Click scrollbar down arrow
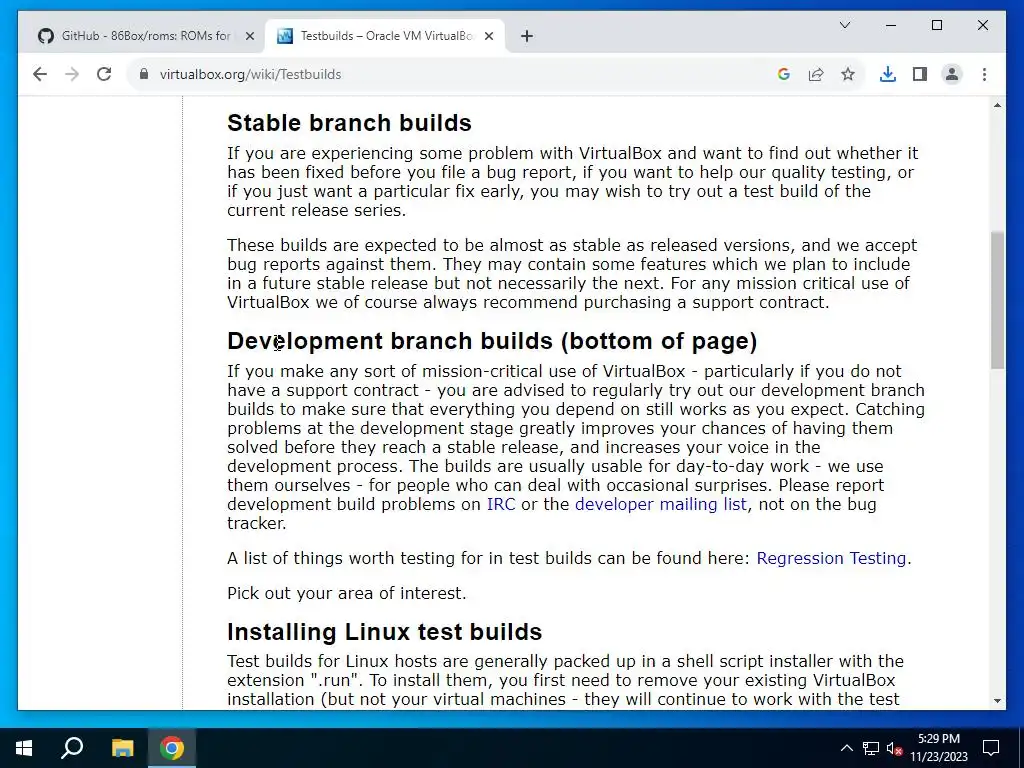Screen dimensions: 1024x768 tap(997, 701)
